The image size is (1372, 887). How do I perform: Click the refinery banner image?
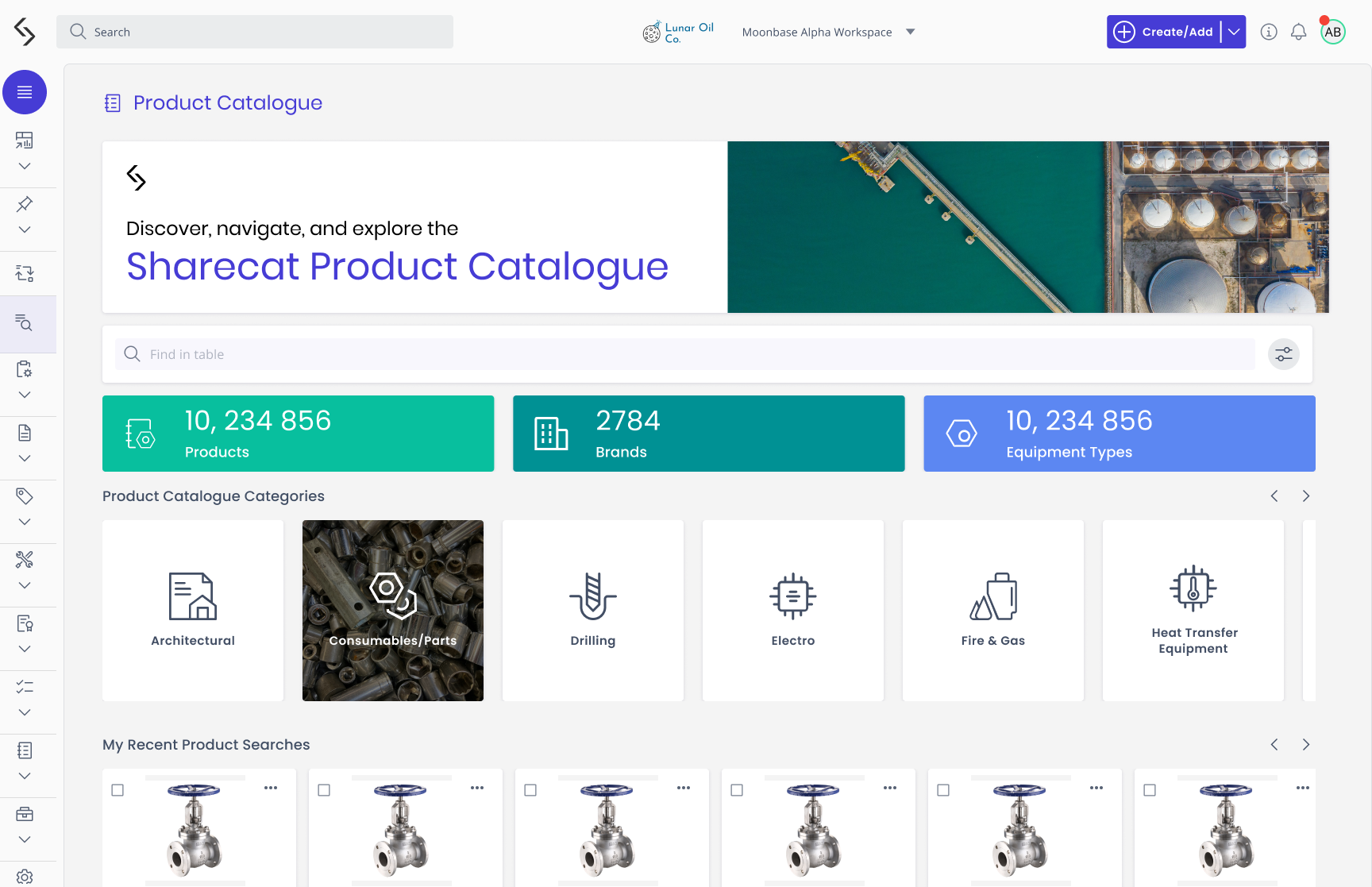1028,227
